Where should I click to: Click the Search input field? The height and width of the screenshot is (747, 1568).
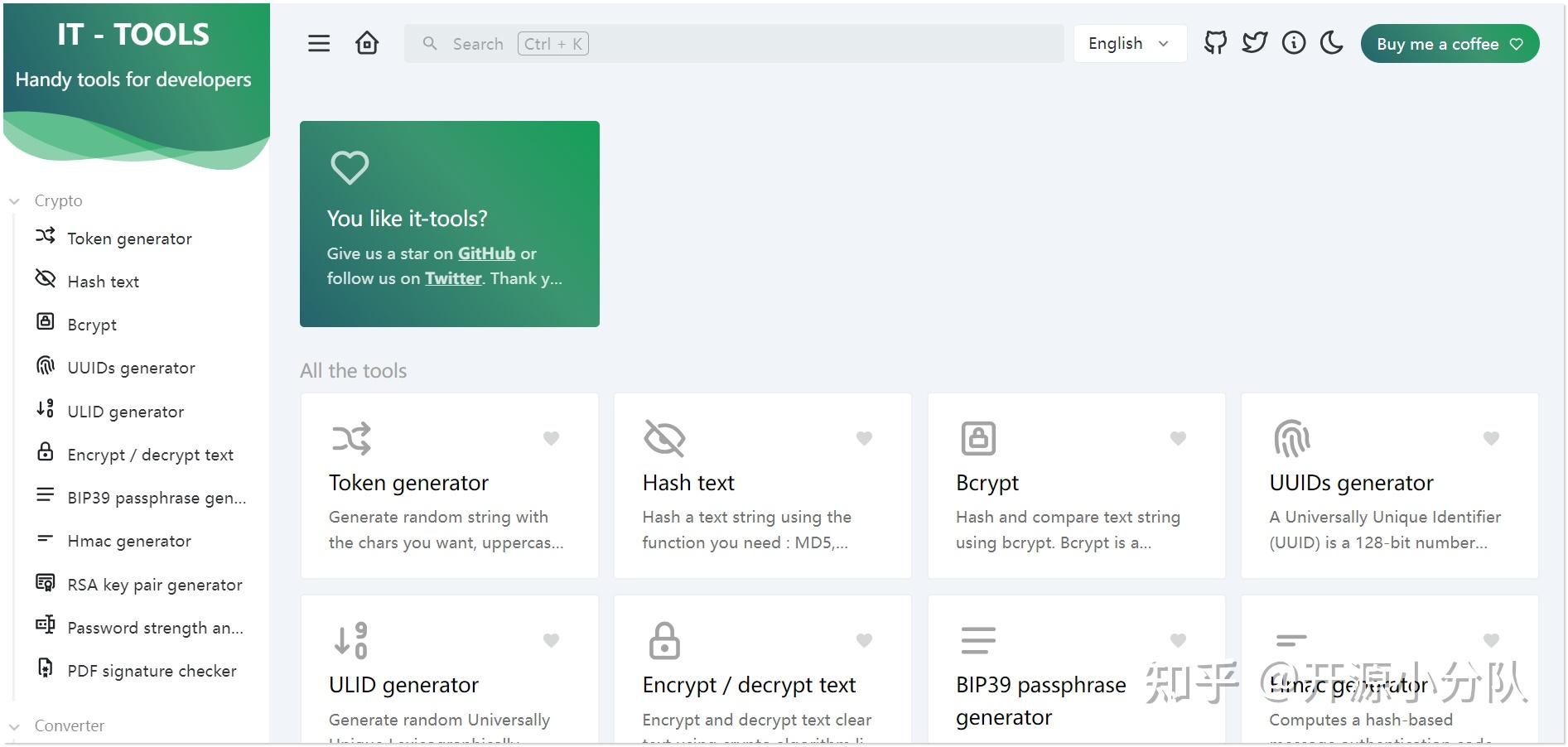coord(734,43)
